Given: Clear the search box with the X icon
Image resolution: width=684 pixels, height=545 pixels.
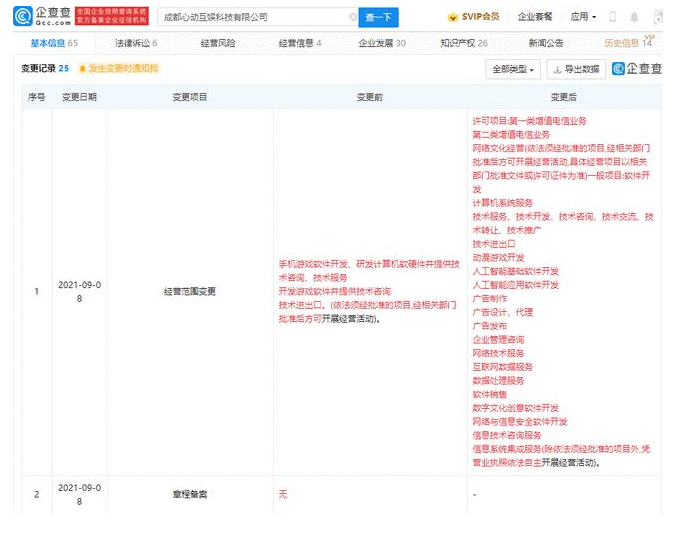Looking at the screenshot, I should [x=352, y=17].
